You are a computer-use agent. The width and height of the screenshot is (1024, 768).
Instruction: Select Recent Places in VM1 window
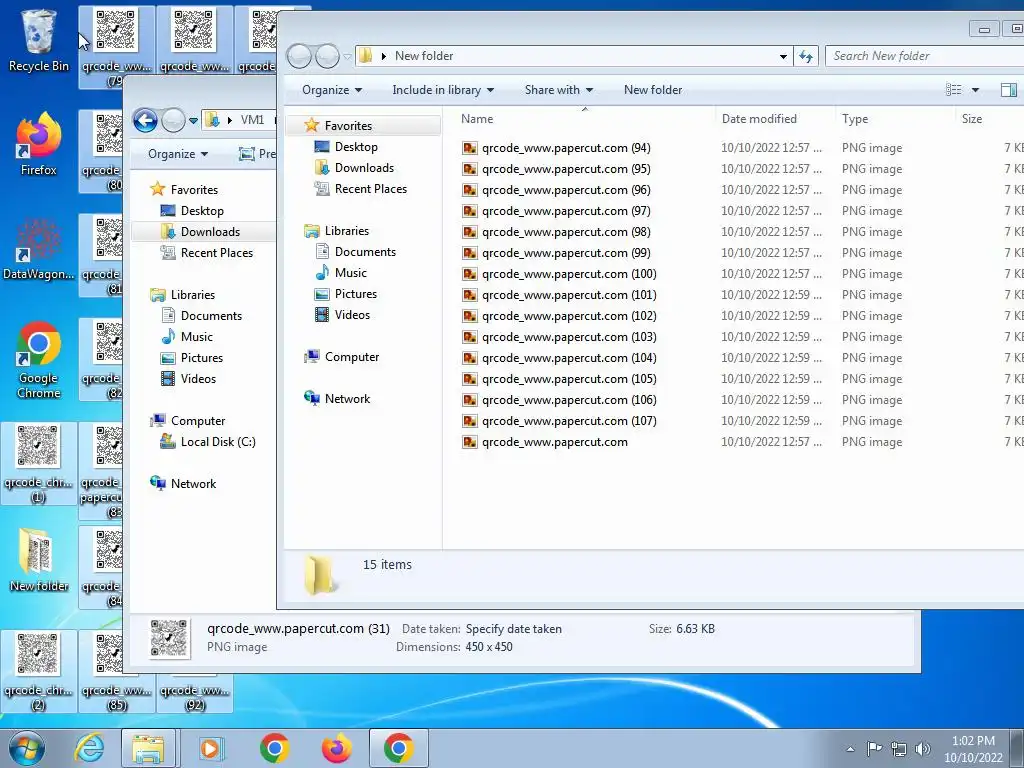(x=217, y=253)
